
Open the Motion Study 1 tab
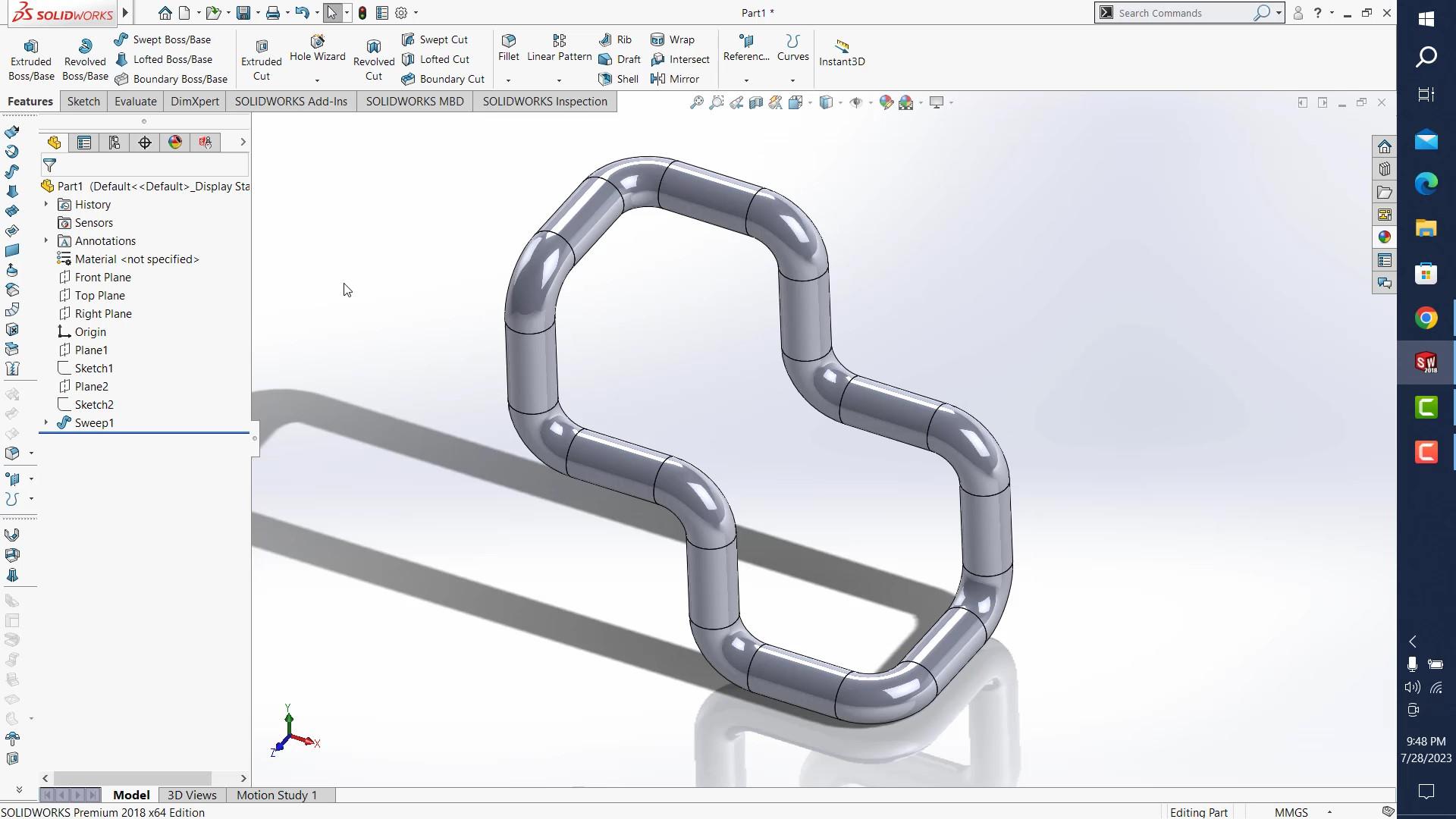tap(276, 795)
